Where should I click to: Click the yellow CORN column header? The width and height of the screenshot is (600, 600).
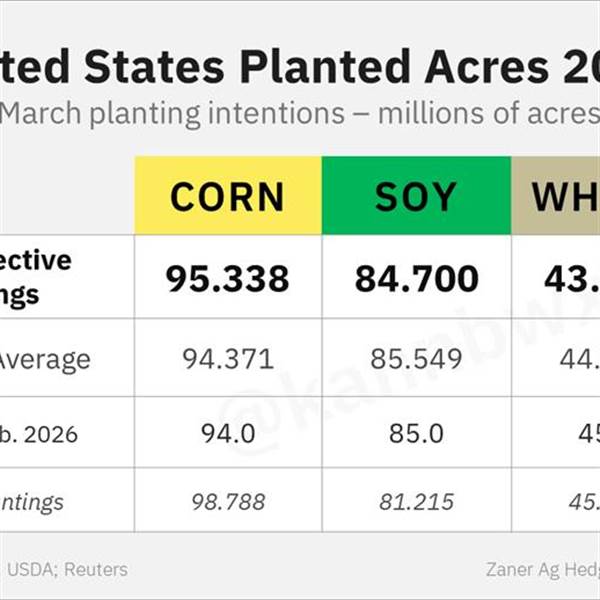click(228, 196)
